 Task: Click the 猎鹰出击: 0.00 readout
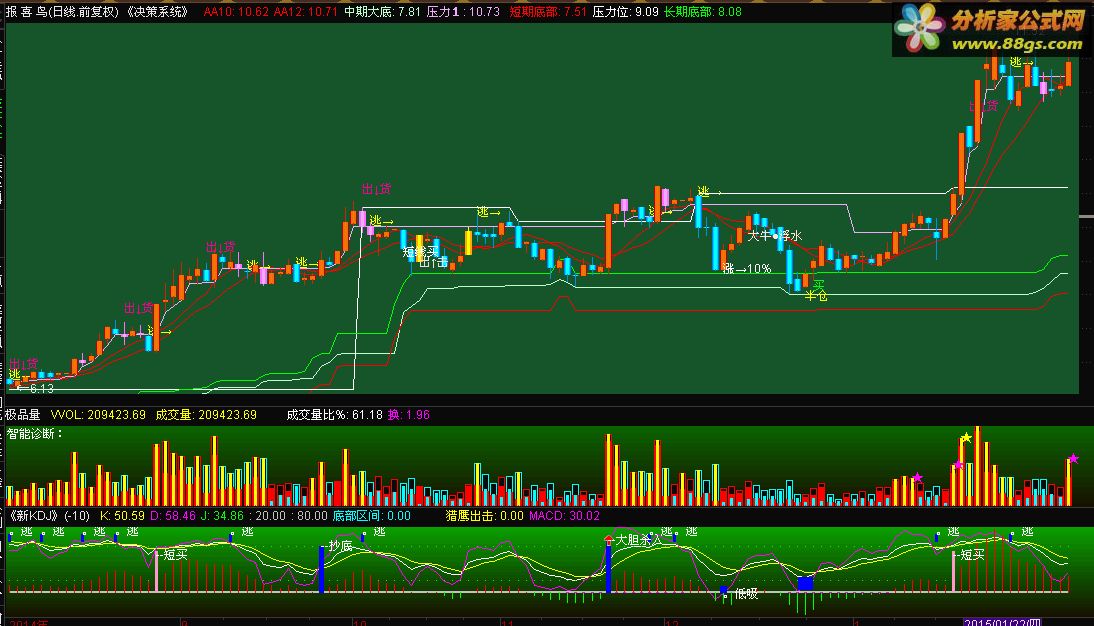tap(484, 516)
